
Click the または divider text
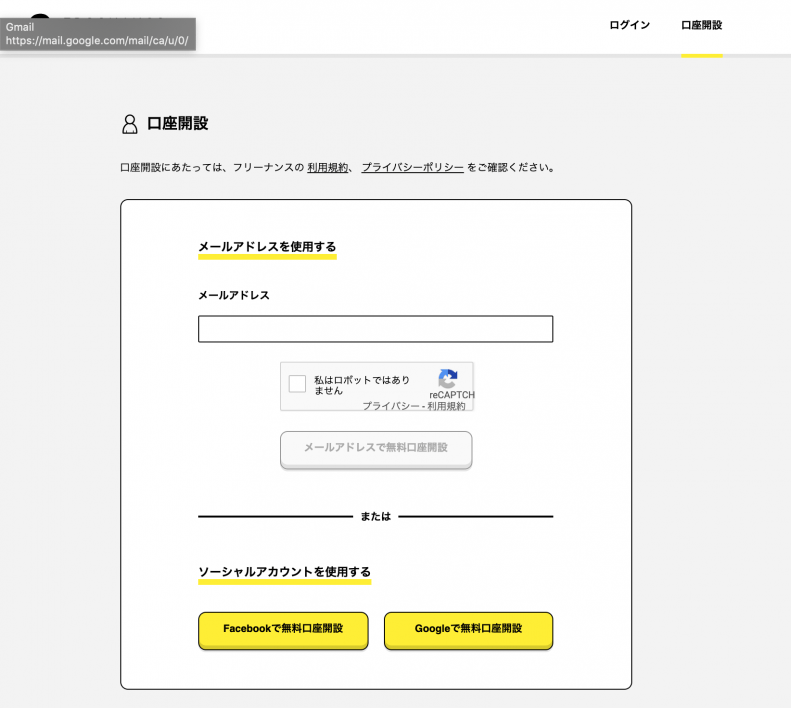point(375,517)
